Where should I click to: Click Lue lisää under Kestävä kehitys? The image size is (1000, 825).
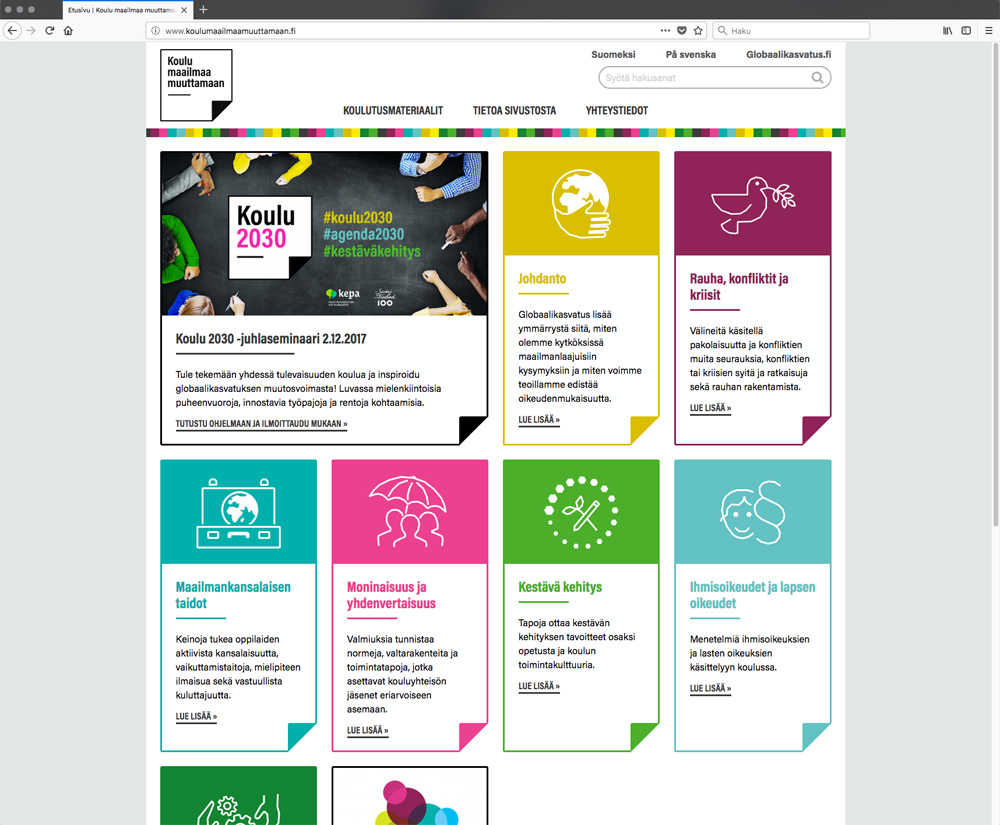tap(539, 687)
